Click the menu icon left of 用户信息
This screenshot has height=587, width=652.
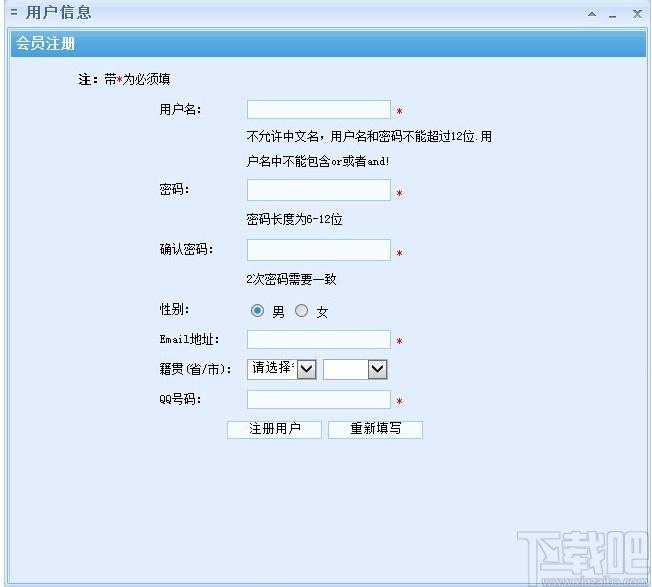click(x=14, y=12)
